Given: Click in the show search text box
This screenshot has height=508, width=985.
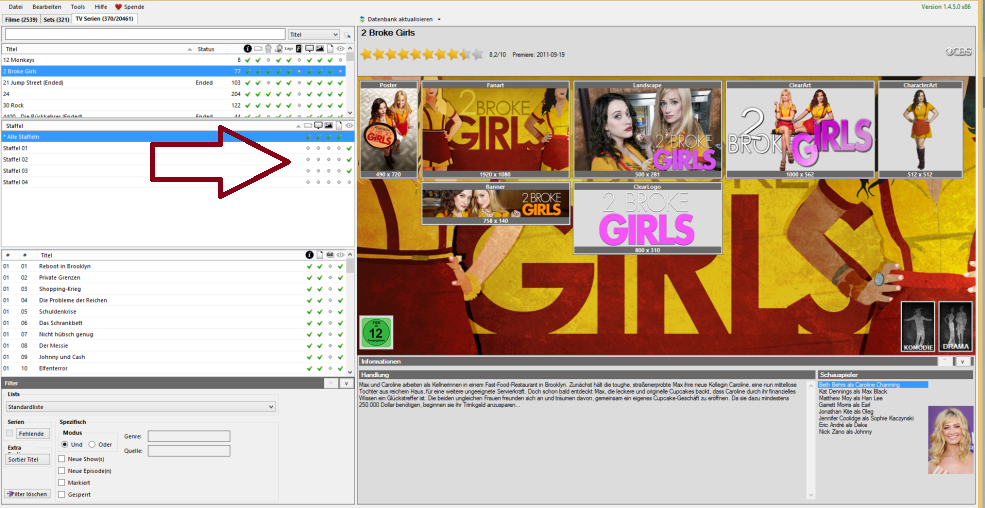Looking at the screenshot, I should pos(144,35).
